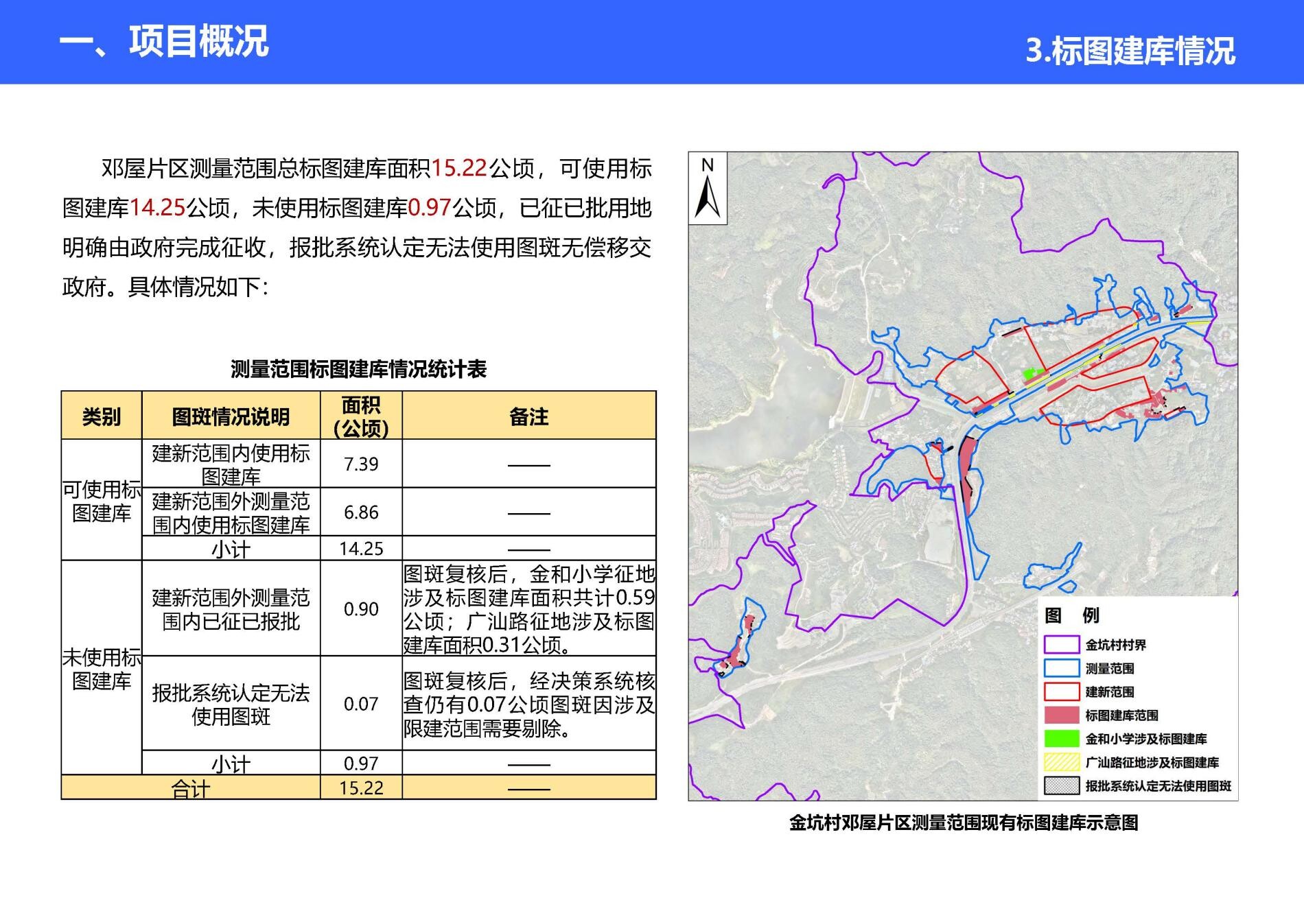Select the 0.07 area cell in table
The height and width of the screenshot is (924, 1304).
(x=361, y=704)
